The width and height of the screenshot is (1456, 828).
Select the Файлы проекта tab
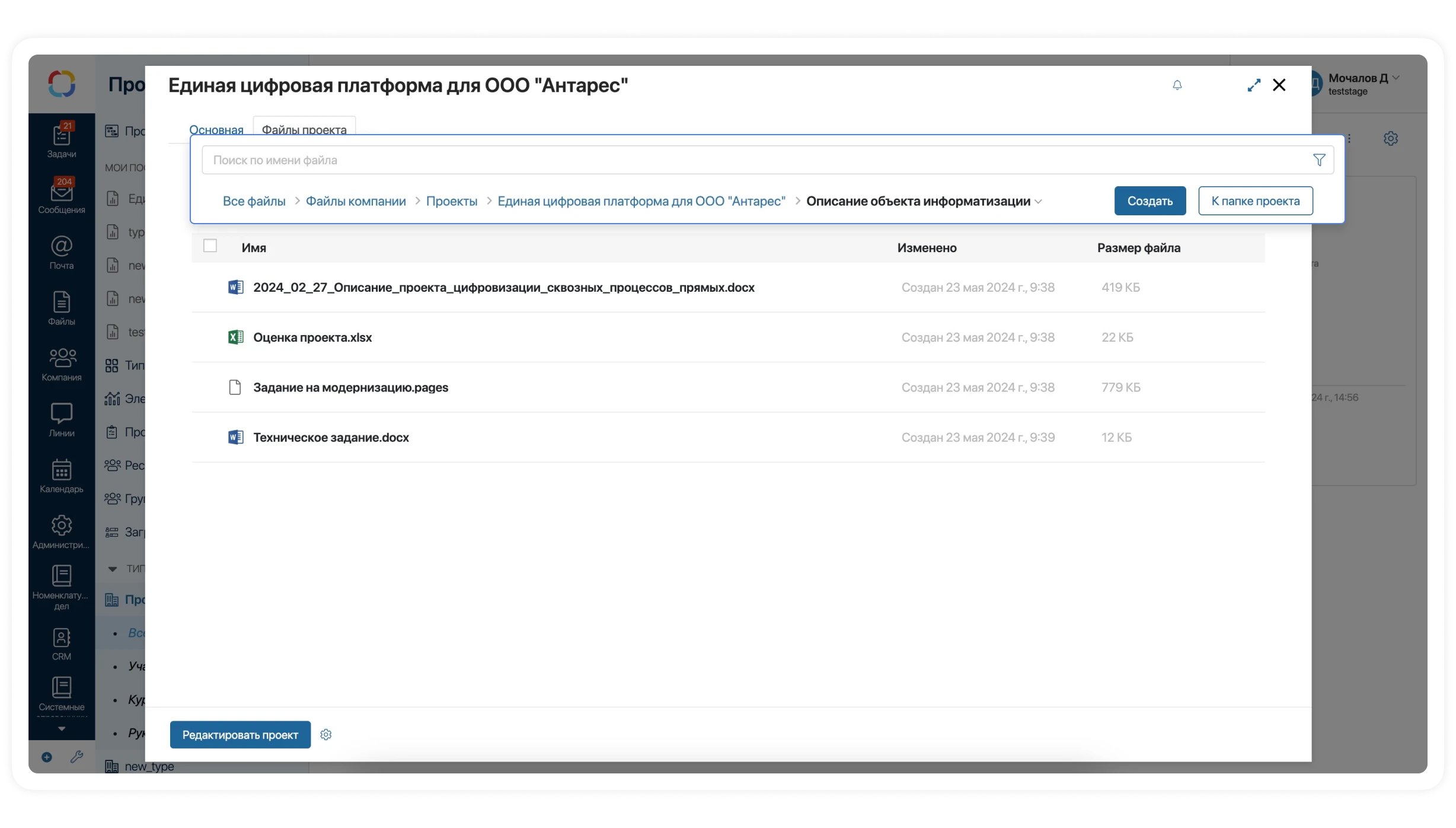304,129
